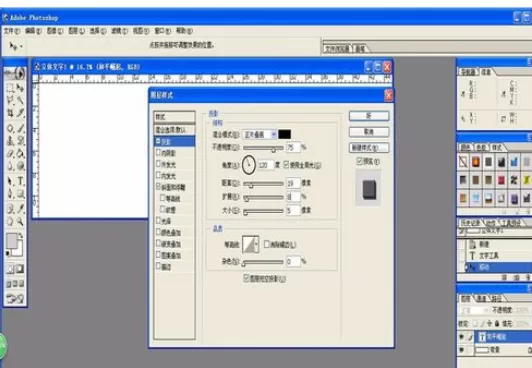Image resolution: width=532 pixels, height=368 pixels.
Task: Hide the 背景 layer via eye icon
Action: (461, 350)
